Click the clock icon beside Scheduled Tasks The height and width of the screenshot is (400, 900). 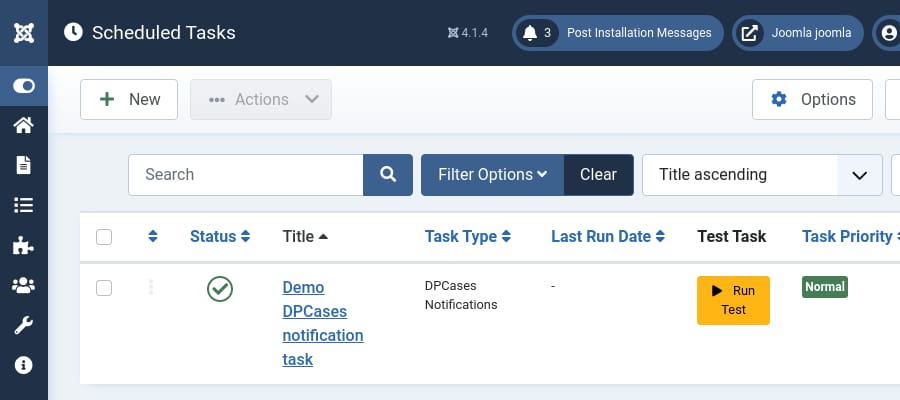(x=73, y=32)
